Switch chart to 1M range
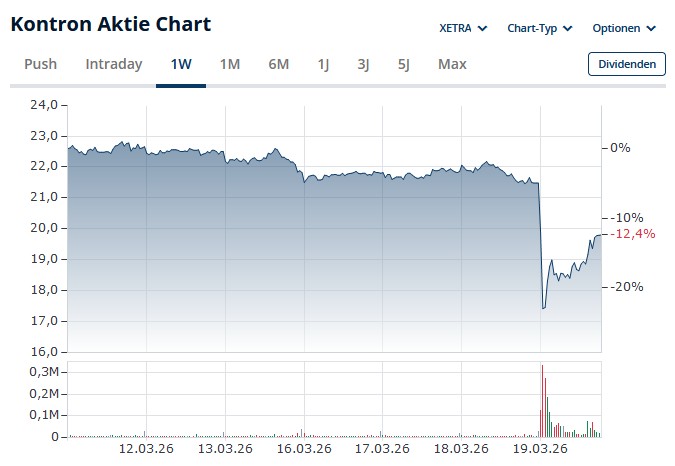Viewport: 675px width, 466px height. (230, 64)
